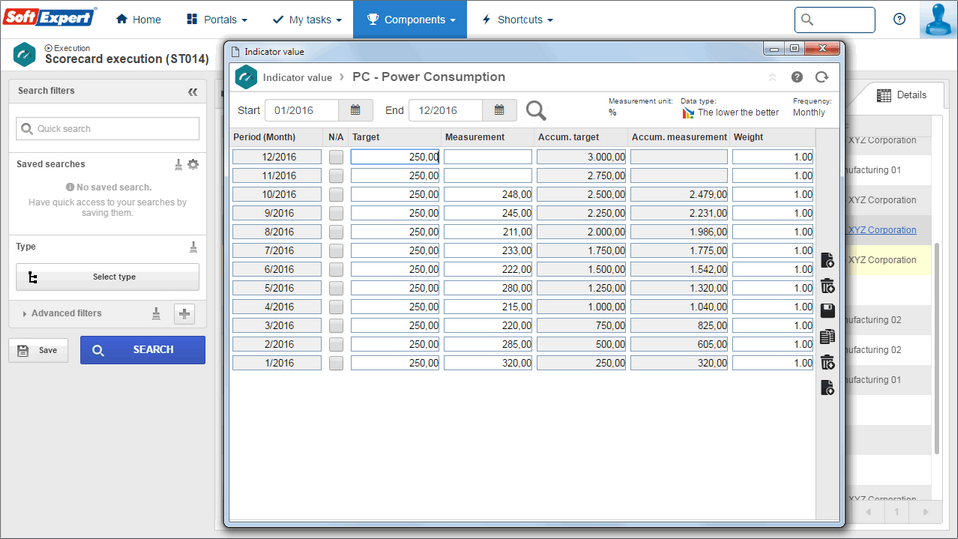The height and width of the screenshot is (539, 958).
Task: Click the Measurement field for 12/2016
Action: coord(488,157)
